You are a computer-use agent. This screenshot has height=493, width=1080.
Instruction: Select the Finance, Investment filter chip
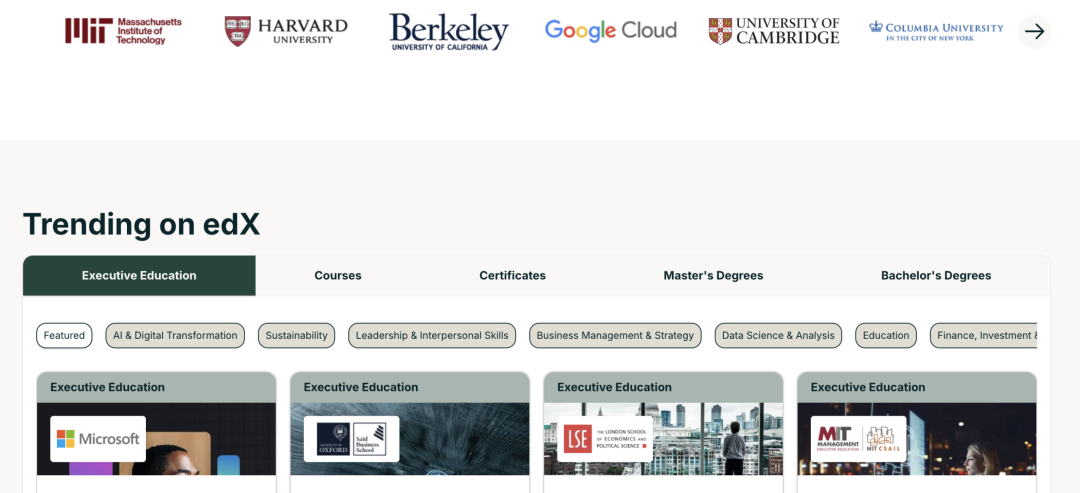[x=984, y=335]
